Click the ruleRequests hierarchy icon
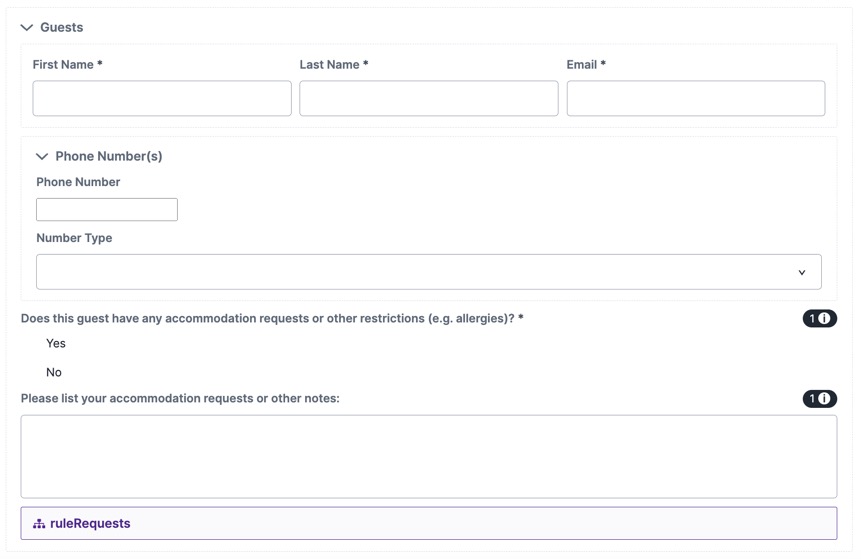Viewport: 861px width, 559px height. pyautogui.click(x=39, y=524)
